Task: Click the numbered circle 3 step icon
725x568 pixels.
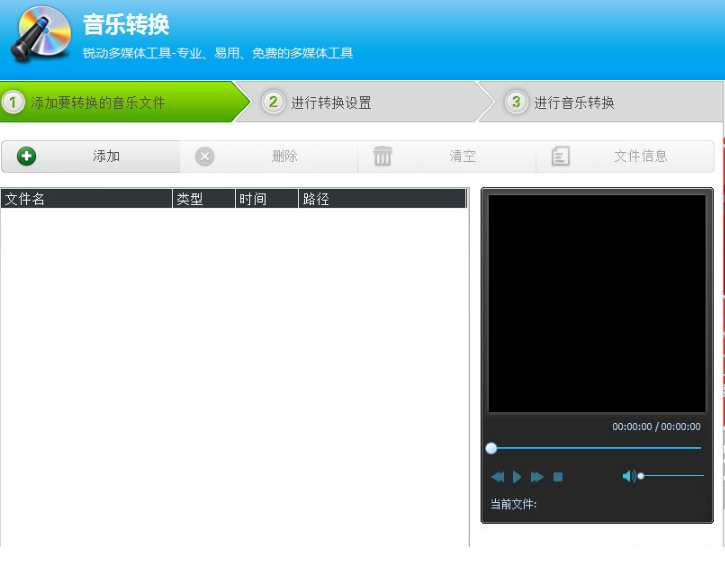Action: click(x=516, y=102)
